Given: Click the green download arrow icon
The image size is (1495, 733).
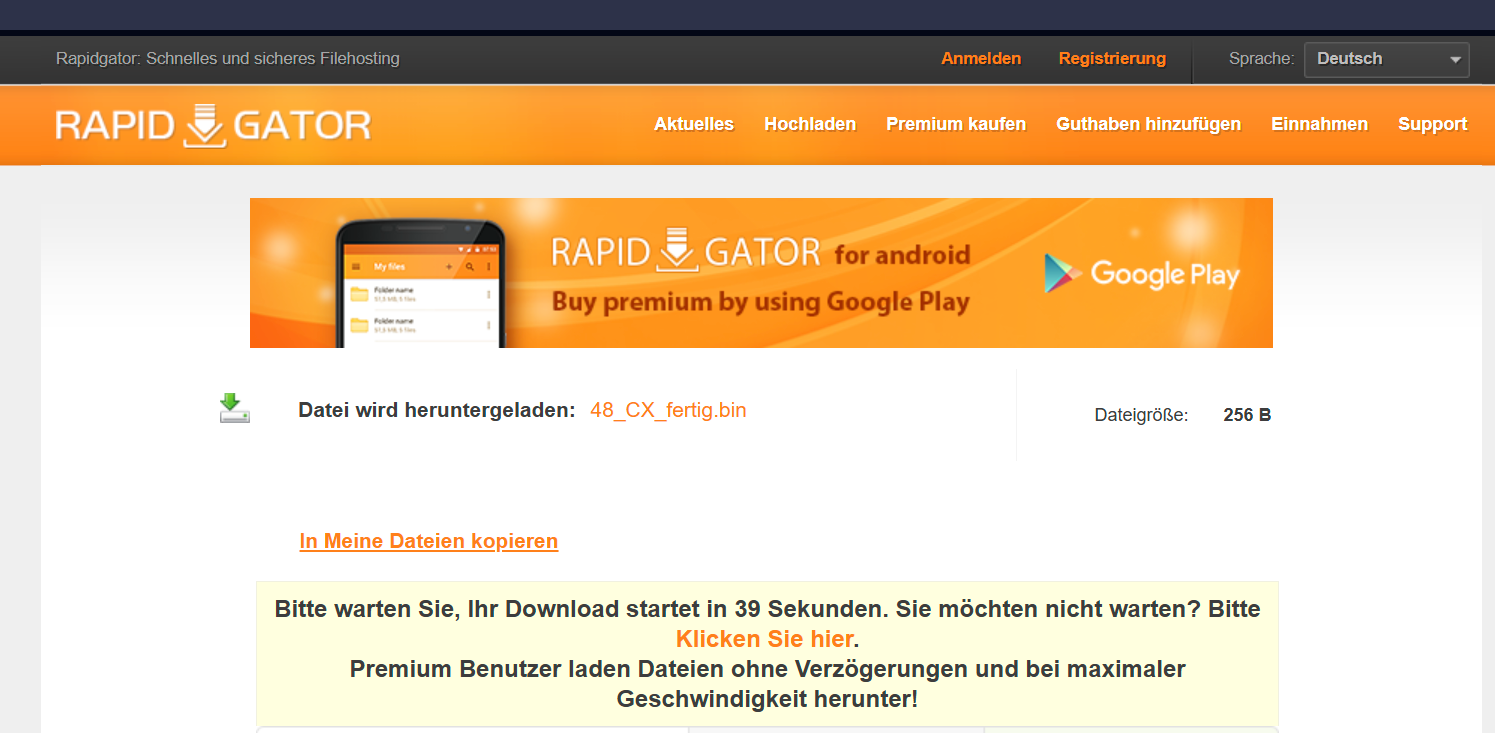Looking at the screenshot, I should [234, 409].
